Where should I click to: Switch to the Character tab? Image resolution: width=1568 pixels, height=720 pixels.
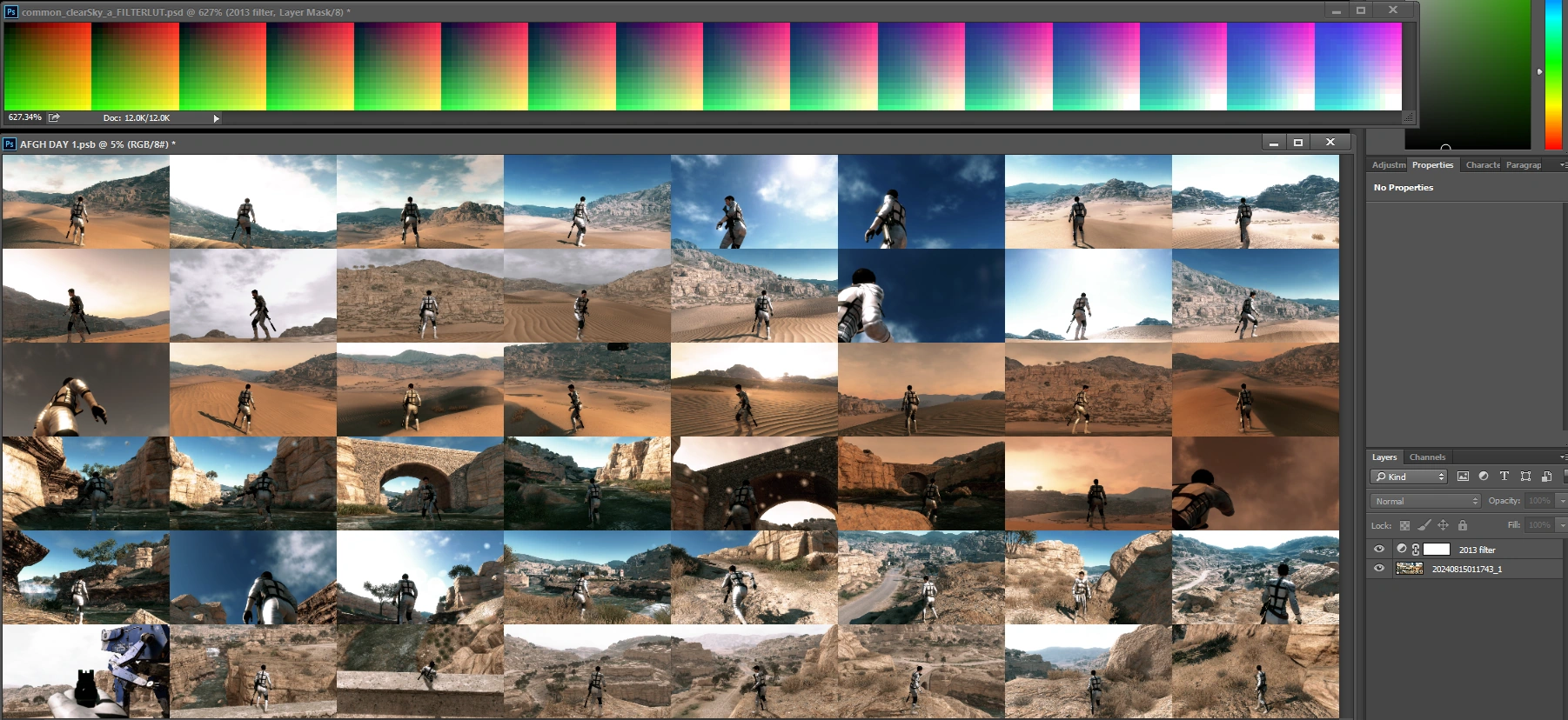coord(1482,164)
